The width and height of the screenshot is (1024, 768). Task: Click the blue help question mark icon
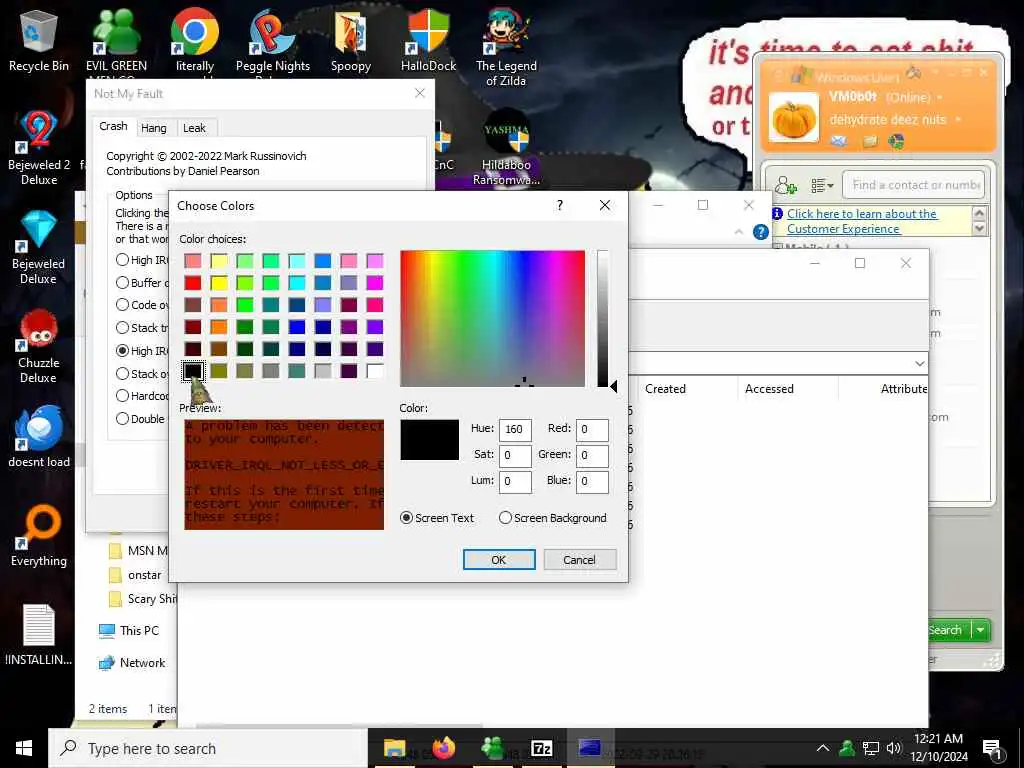[760, 232]
